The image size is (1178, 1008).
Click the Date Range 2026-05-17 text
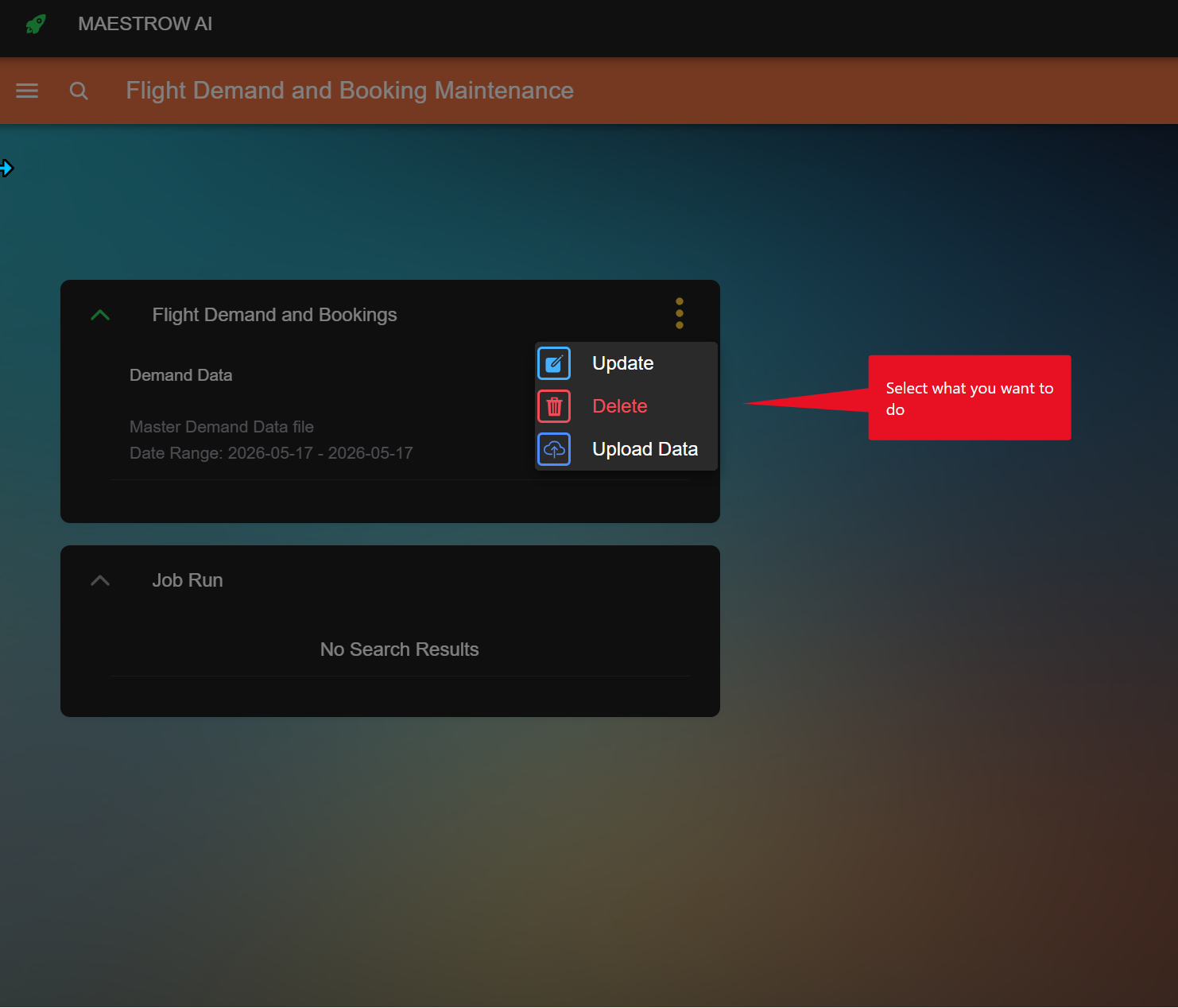pyautogui.click(x=271, y=453)
